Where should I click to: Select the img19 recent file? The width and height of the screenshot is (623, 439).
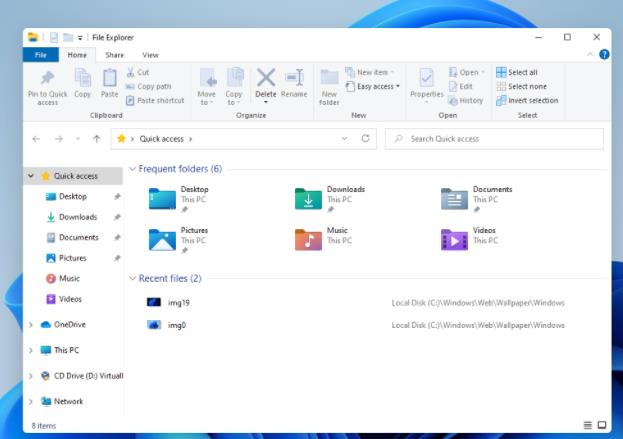(x=179, y=302)
